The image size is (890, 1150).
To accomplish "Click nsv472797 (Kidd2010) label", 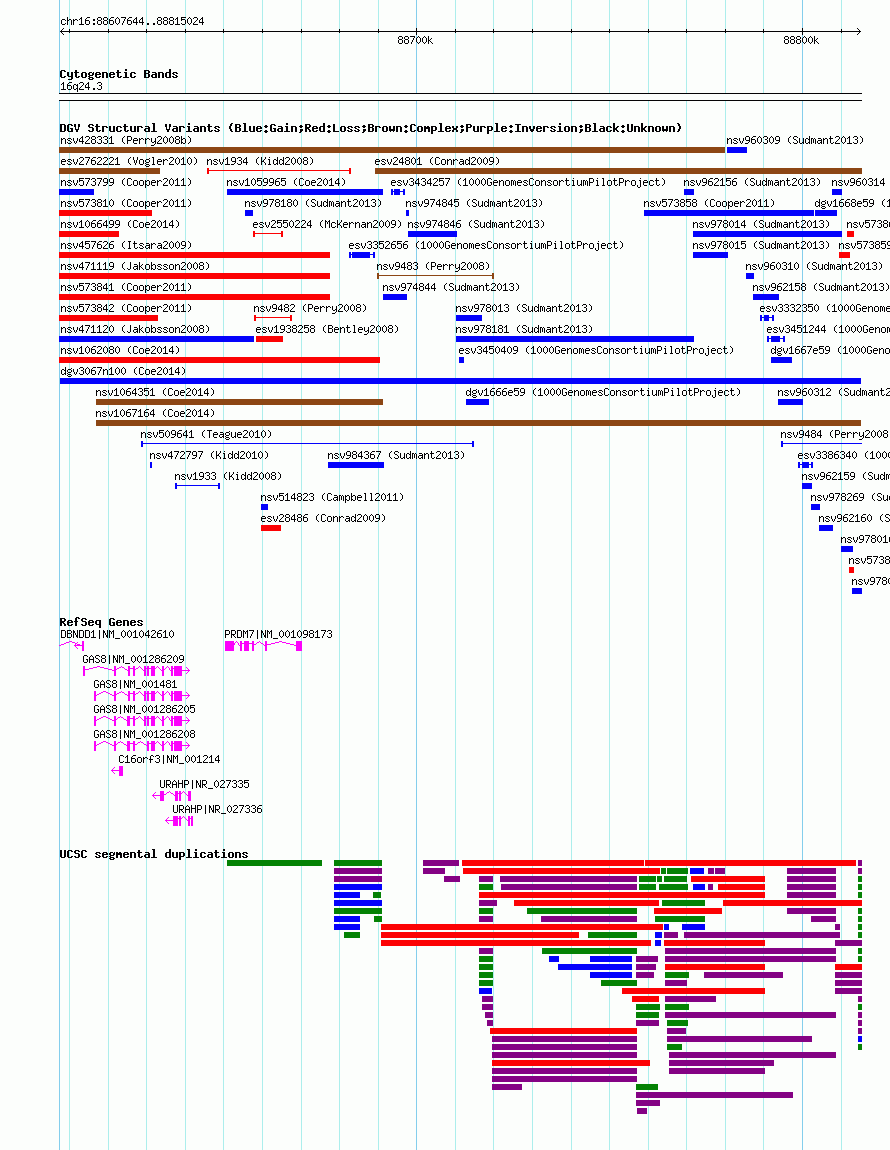I will tap(209, 455).
